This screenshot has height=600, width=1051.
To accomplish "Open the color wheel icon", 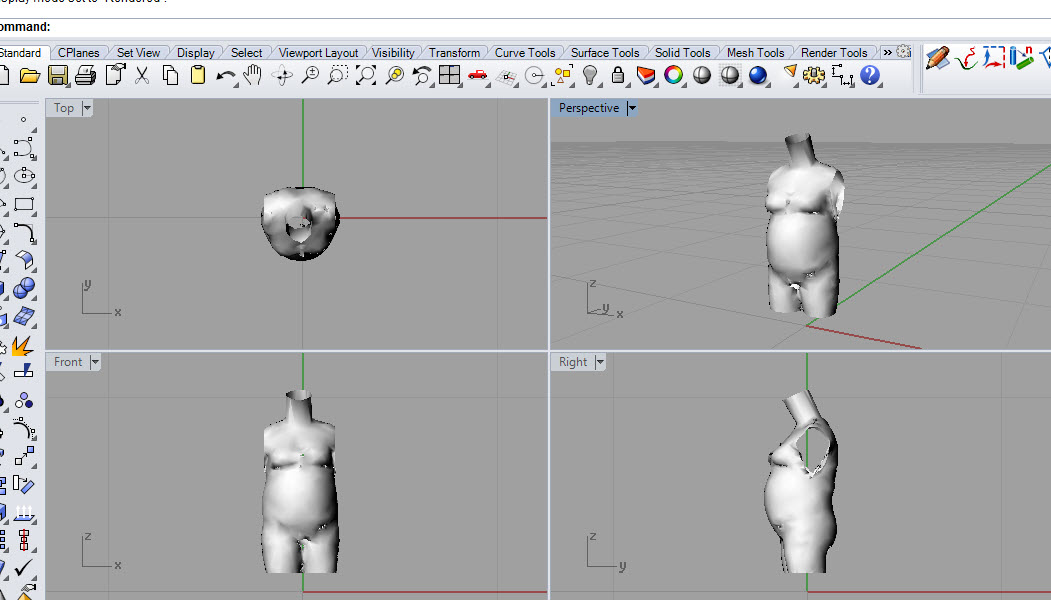I will click(673, 75).
